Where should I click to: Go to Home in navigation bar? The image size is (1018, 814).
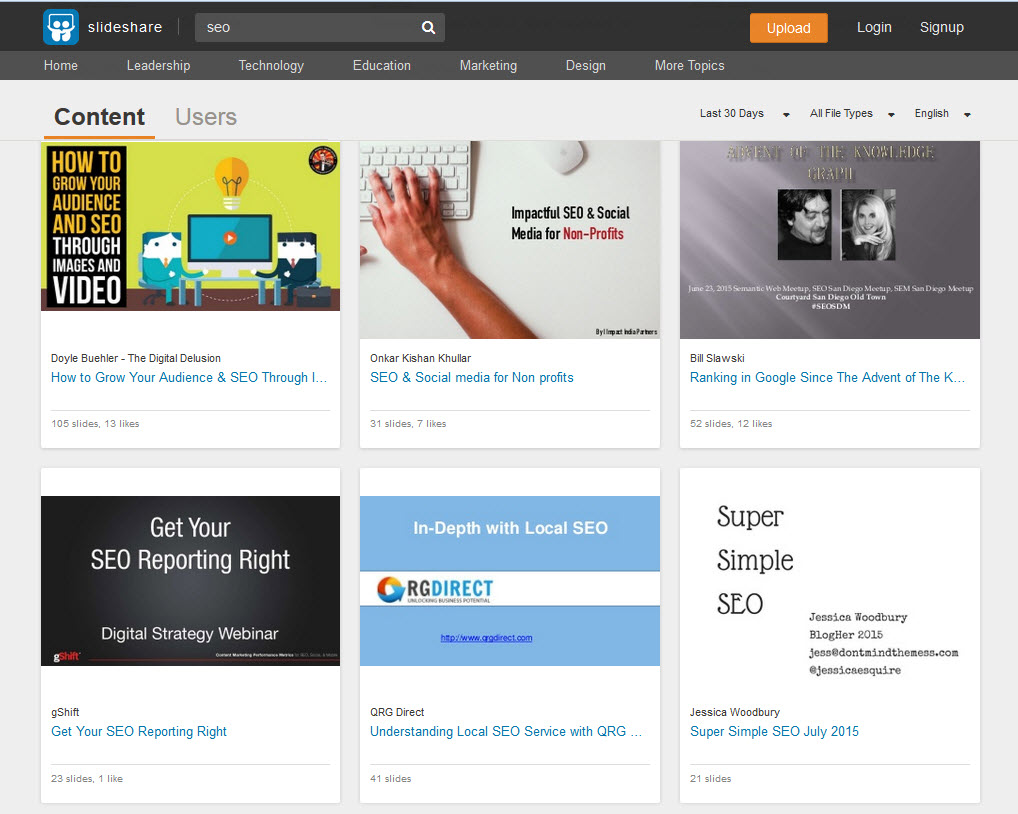[x=61, y=66]
